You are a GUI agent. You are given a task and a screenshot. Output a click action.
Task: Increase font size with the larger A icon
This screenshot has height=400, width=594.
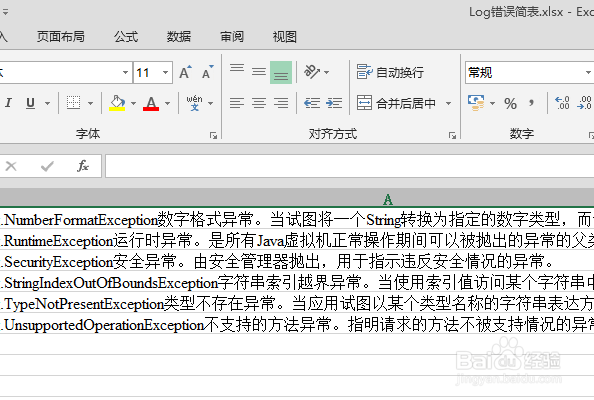tap(185, 72)
